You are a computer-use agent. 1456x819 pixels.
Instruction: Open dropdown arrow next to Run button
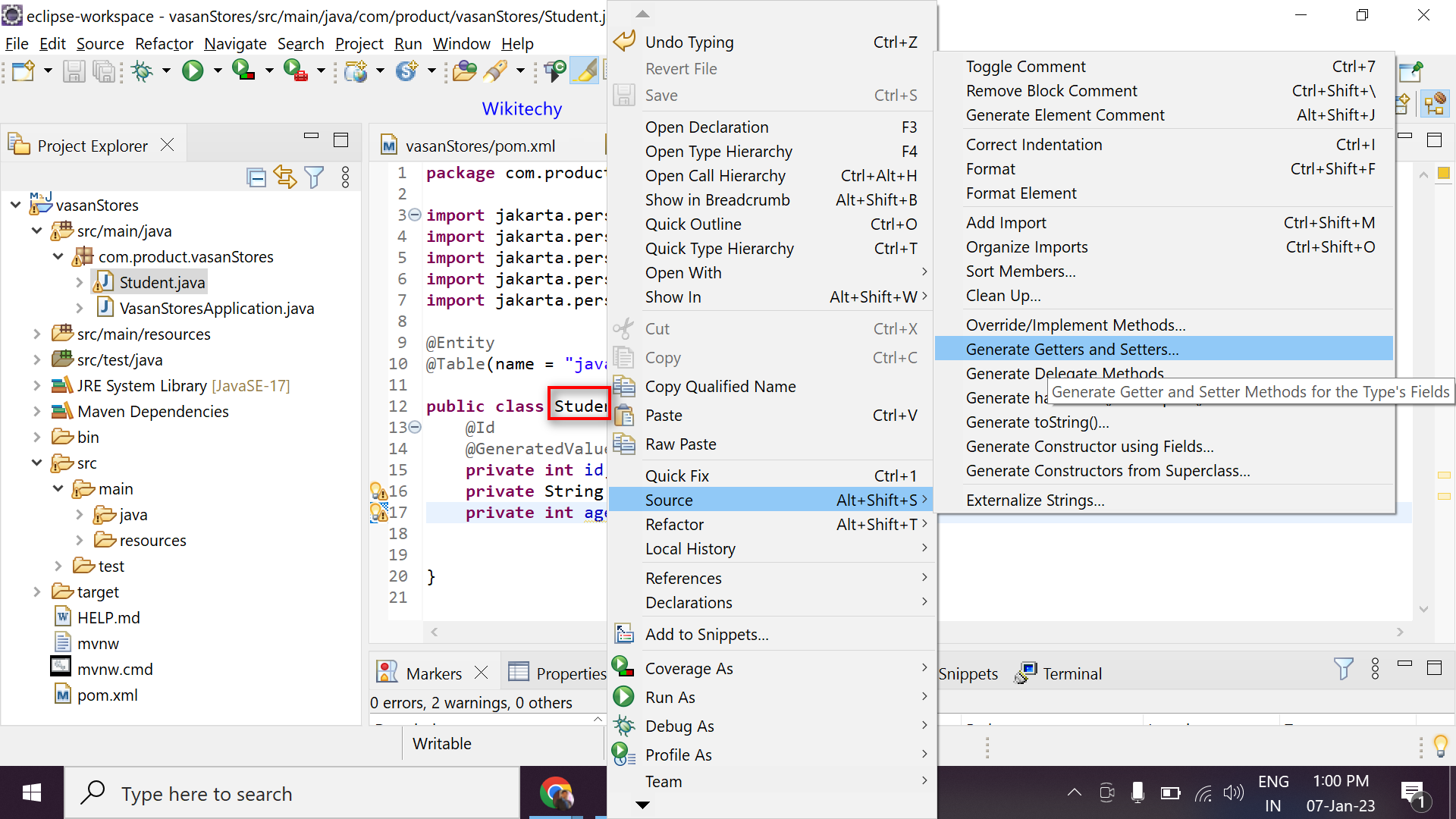click(x=218, y=71)
